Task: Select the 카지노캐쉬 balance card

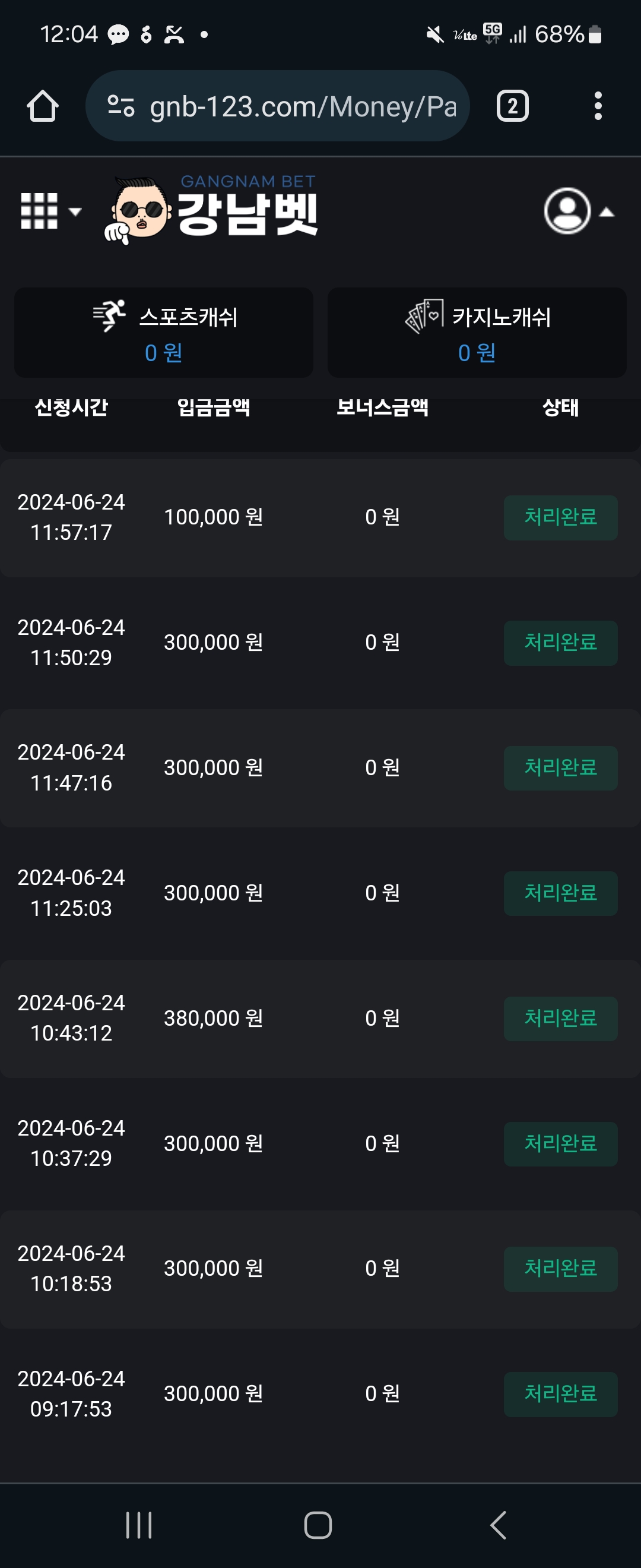Action: tap(477, 333)
